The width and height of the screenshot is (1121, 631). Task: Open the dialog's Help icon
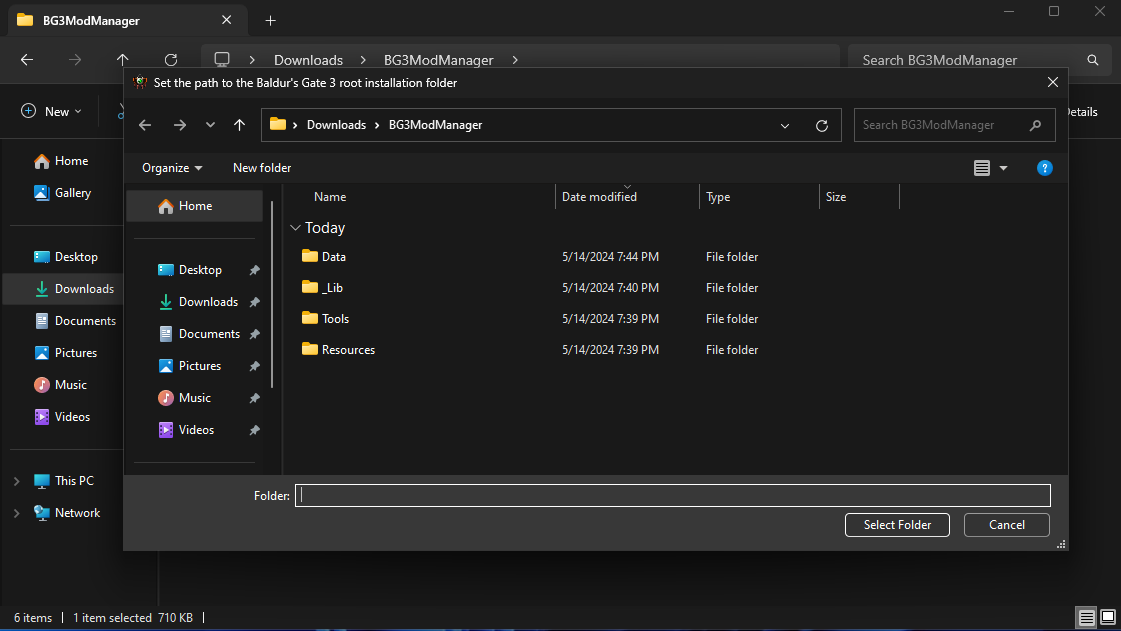pos(1045,168)
